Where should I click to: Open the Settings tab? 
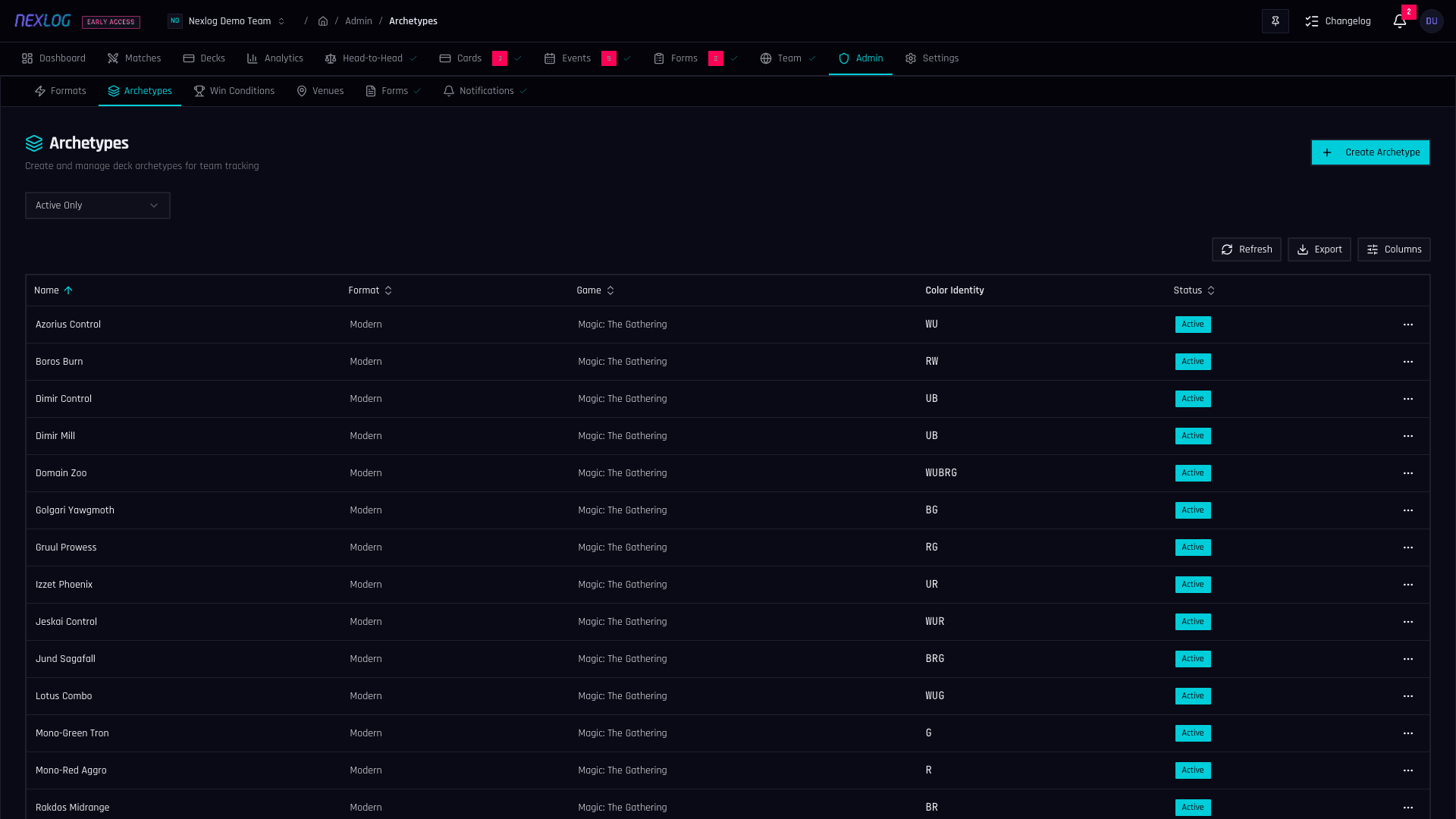tap(932, 58)
